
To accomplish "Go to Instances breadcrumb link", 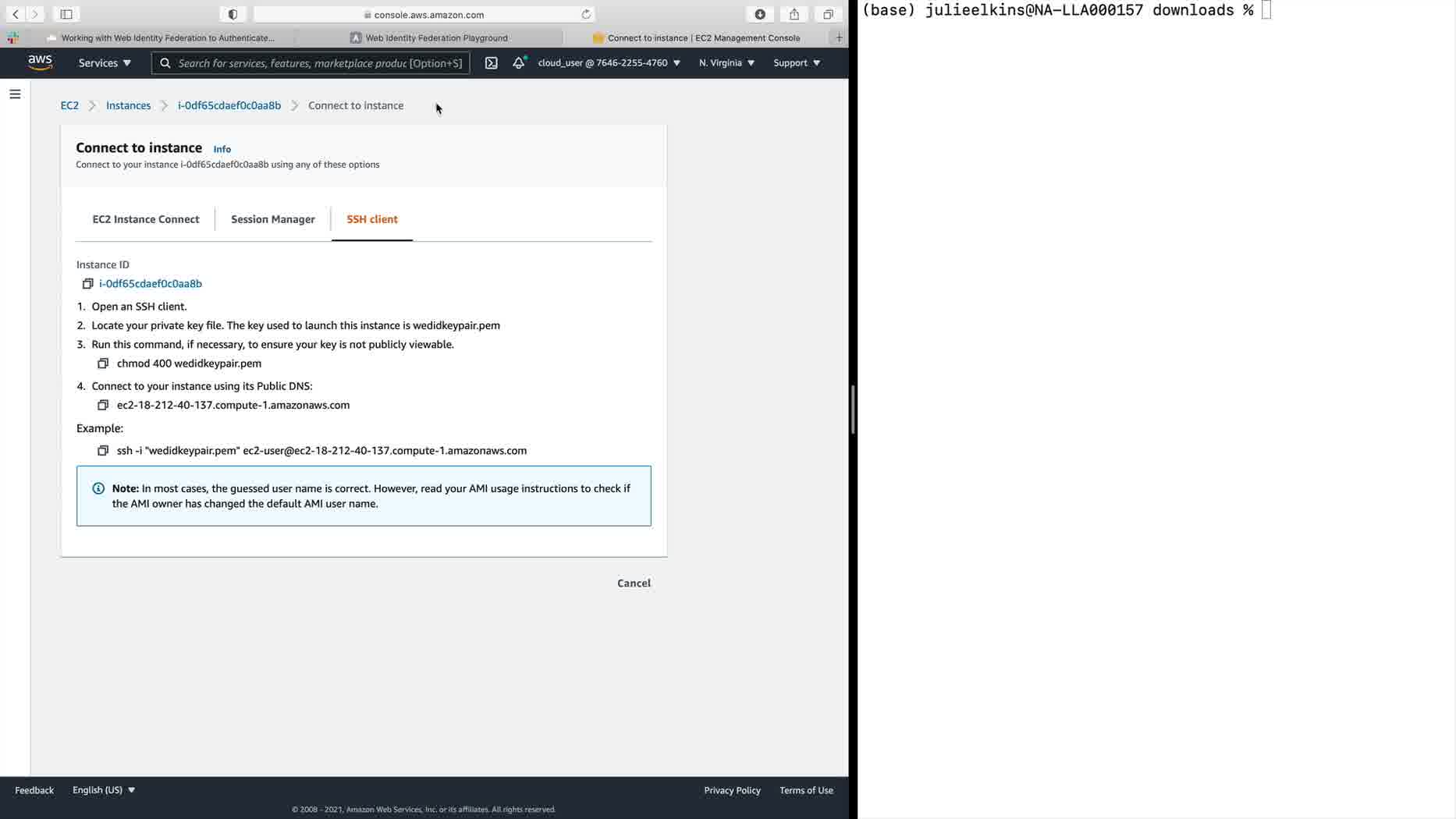I will click(x=128, y=105).
